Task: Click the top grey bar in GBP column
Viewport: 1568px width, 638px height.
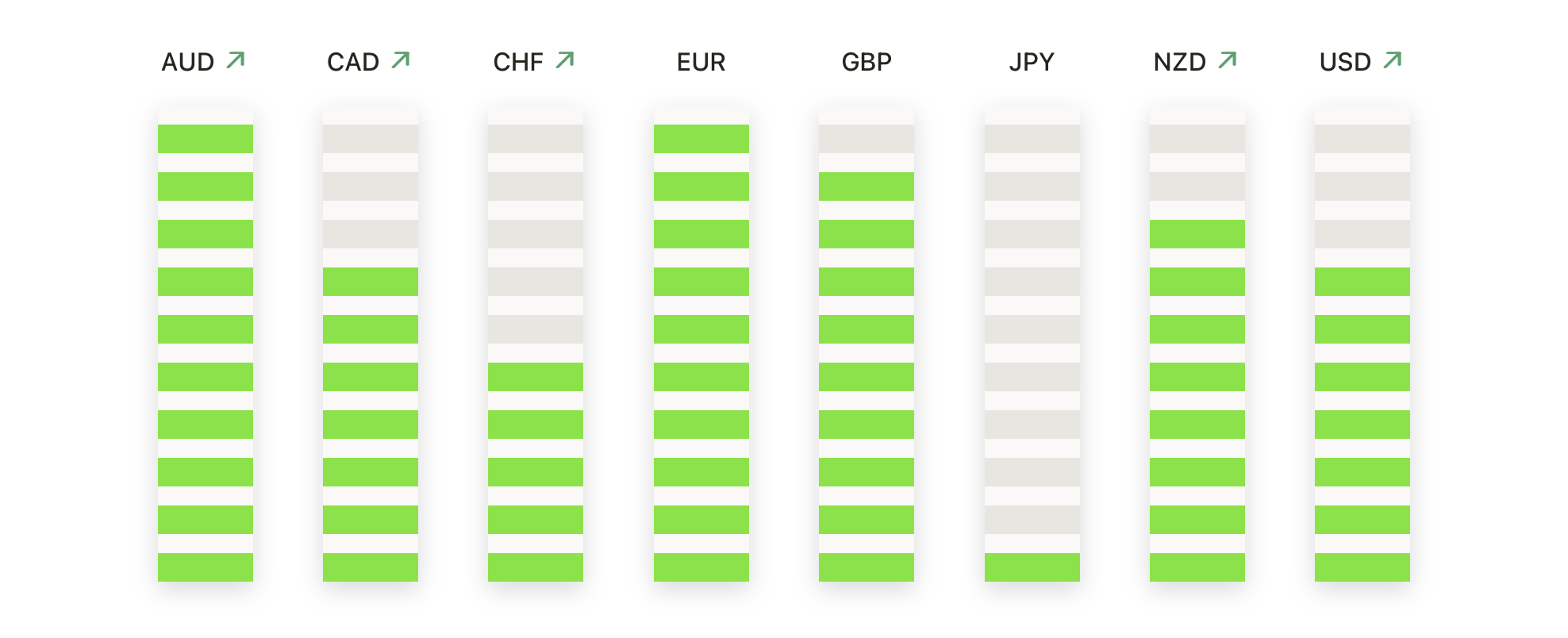Action: (x=867, y=139)
